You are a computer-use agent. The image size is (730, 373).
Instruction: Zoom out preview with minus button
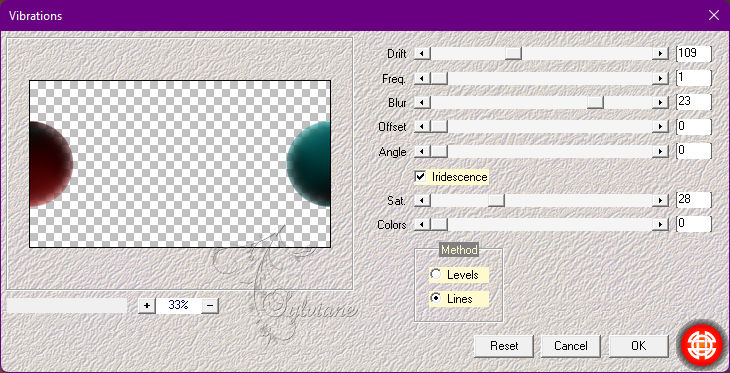pyautogui.click(x=210, y=305)
